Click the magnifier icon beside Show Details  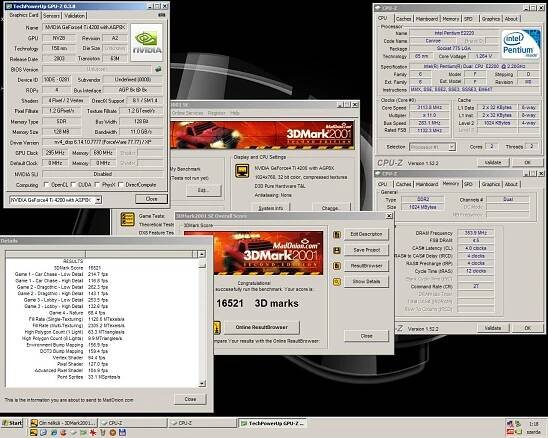337,281
